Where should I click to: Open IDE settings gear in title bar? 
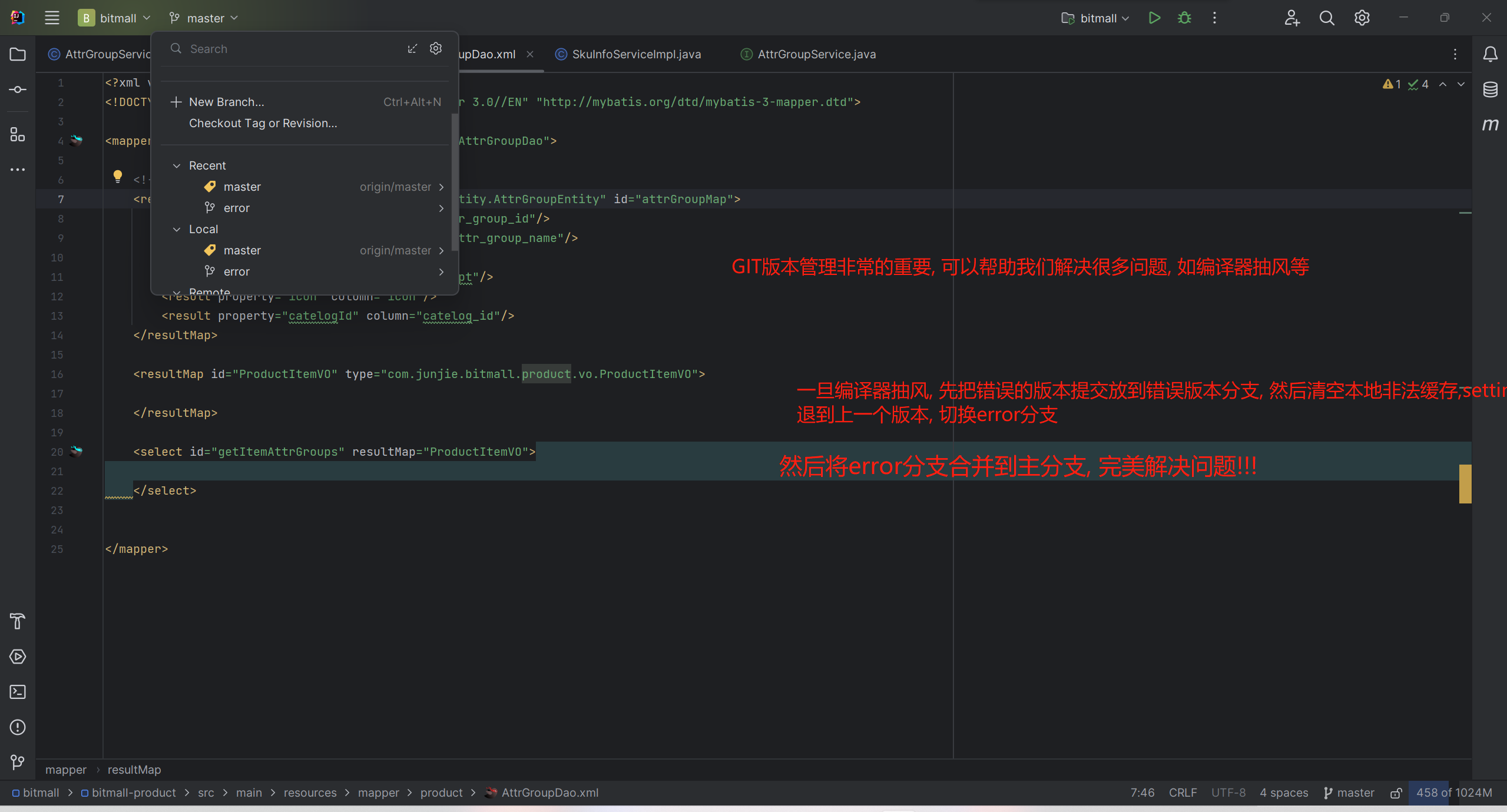click(1362, 18)
